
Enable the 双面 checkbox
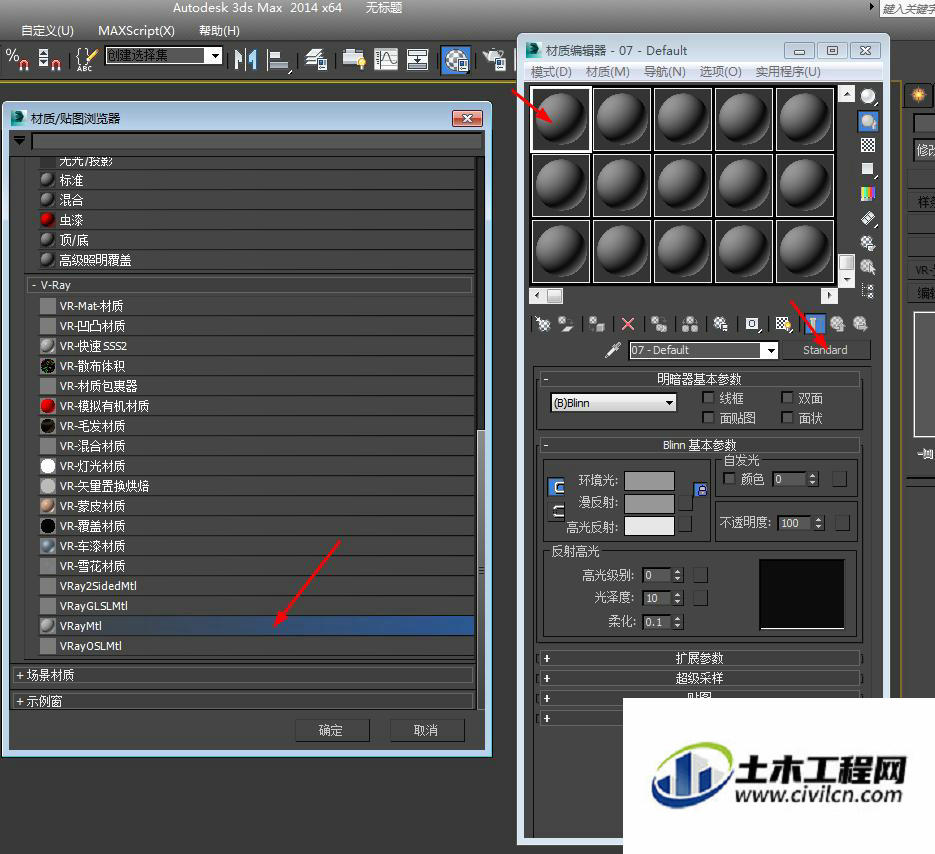pos(787,398)
